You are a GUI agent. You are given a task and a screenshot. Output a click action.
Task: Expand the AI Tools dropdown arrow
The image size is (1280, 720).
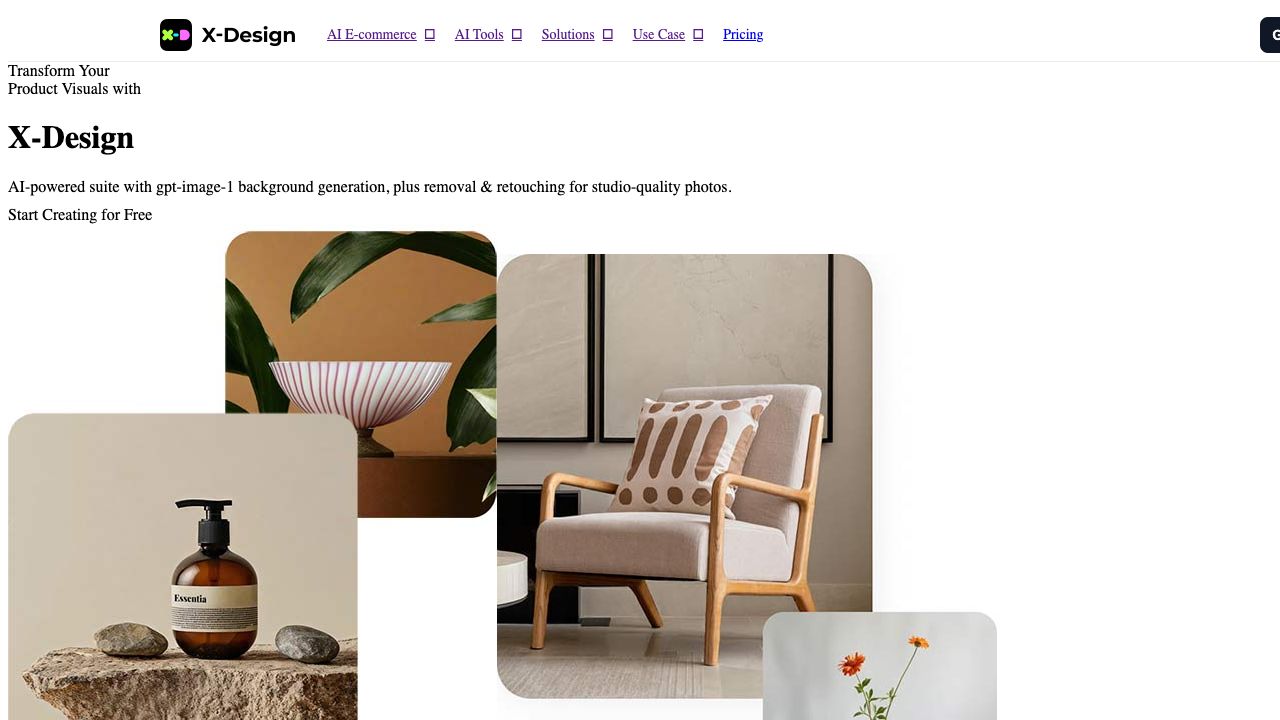(517, 35)
